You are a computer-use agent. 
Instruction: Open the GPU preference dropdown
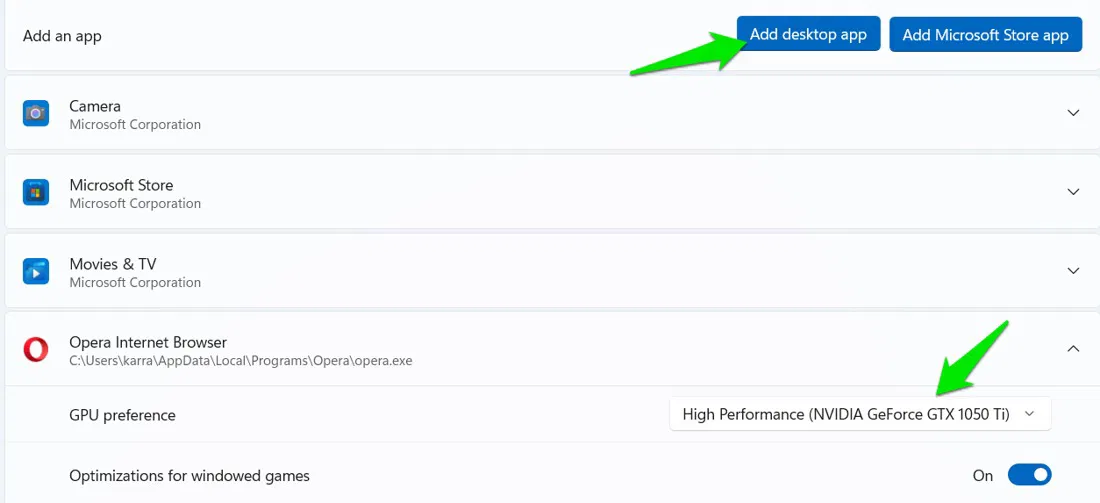[x=859, y=414]
